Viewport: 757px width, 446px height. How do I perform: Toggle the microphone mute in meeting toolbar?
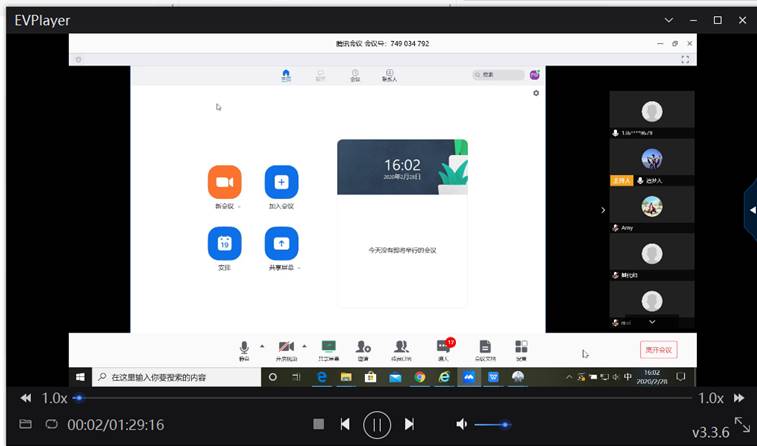point(244,347)
